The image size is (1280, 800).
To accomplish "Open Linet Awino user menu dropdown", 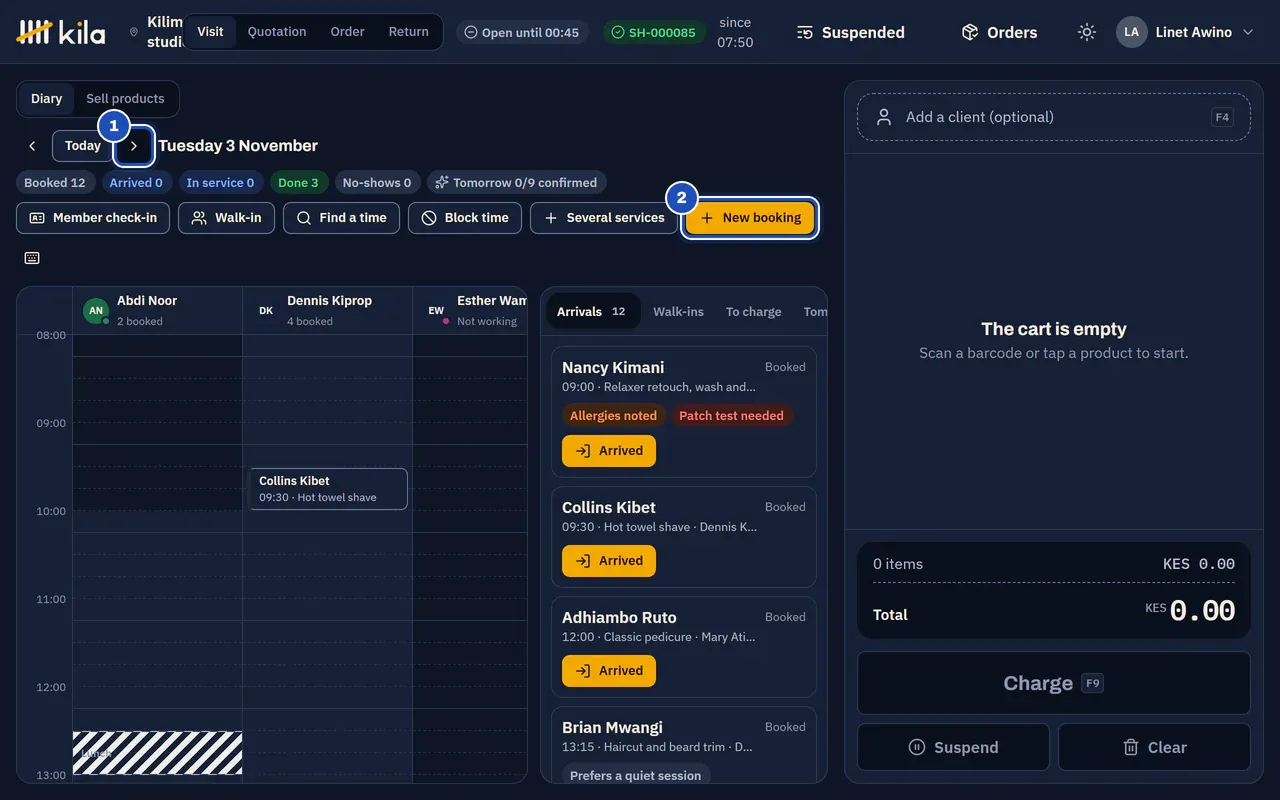I will [x=1185, y=32].
